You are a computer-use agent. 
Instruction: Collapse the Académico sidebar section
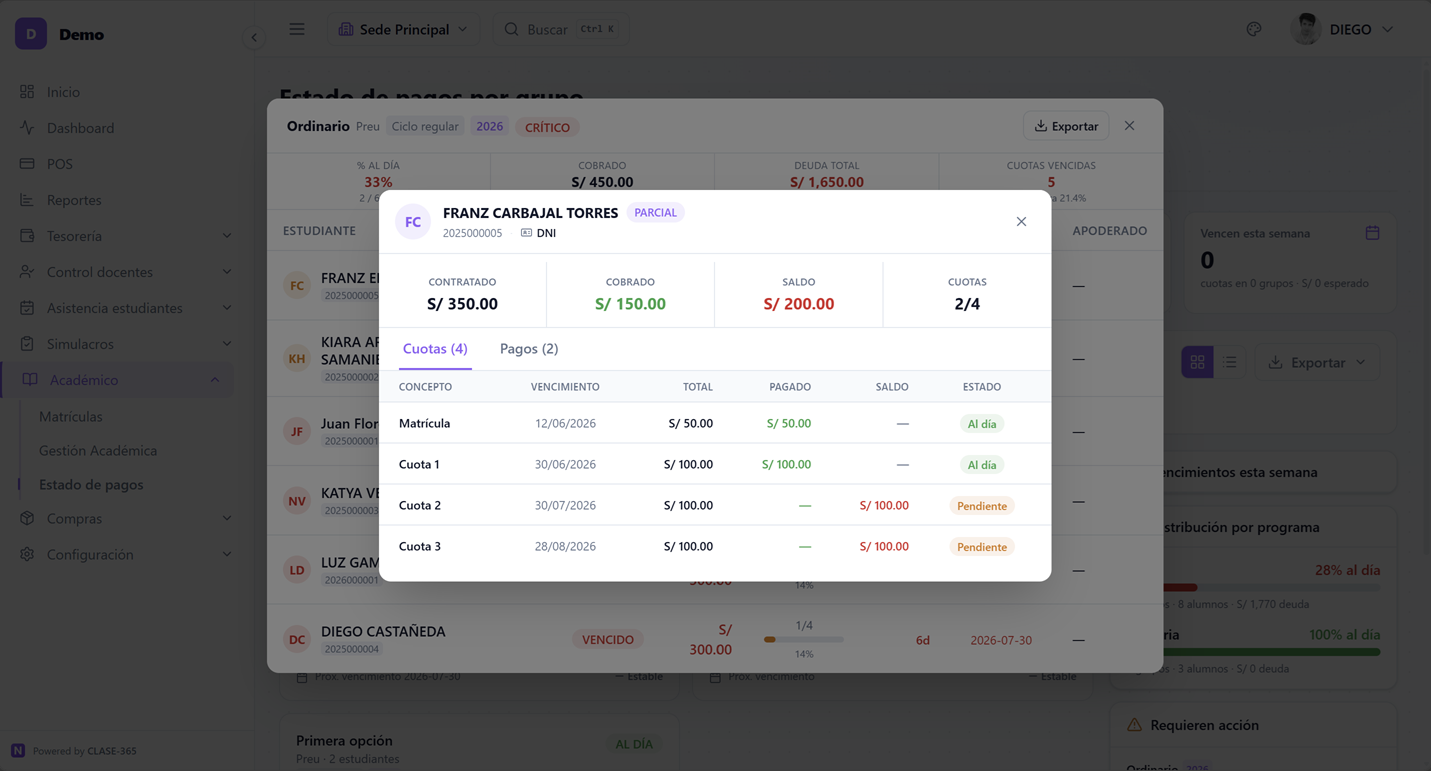126,380
